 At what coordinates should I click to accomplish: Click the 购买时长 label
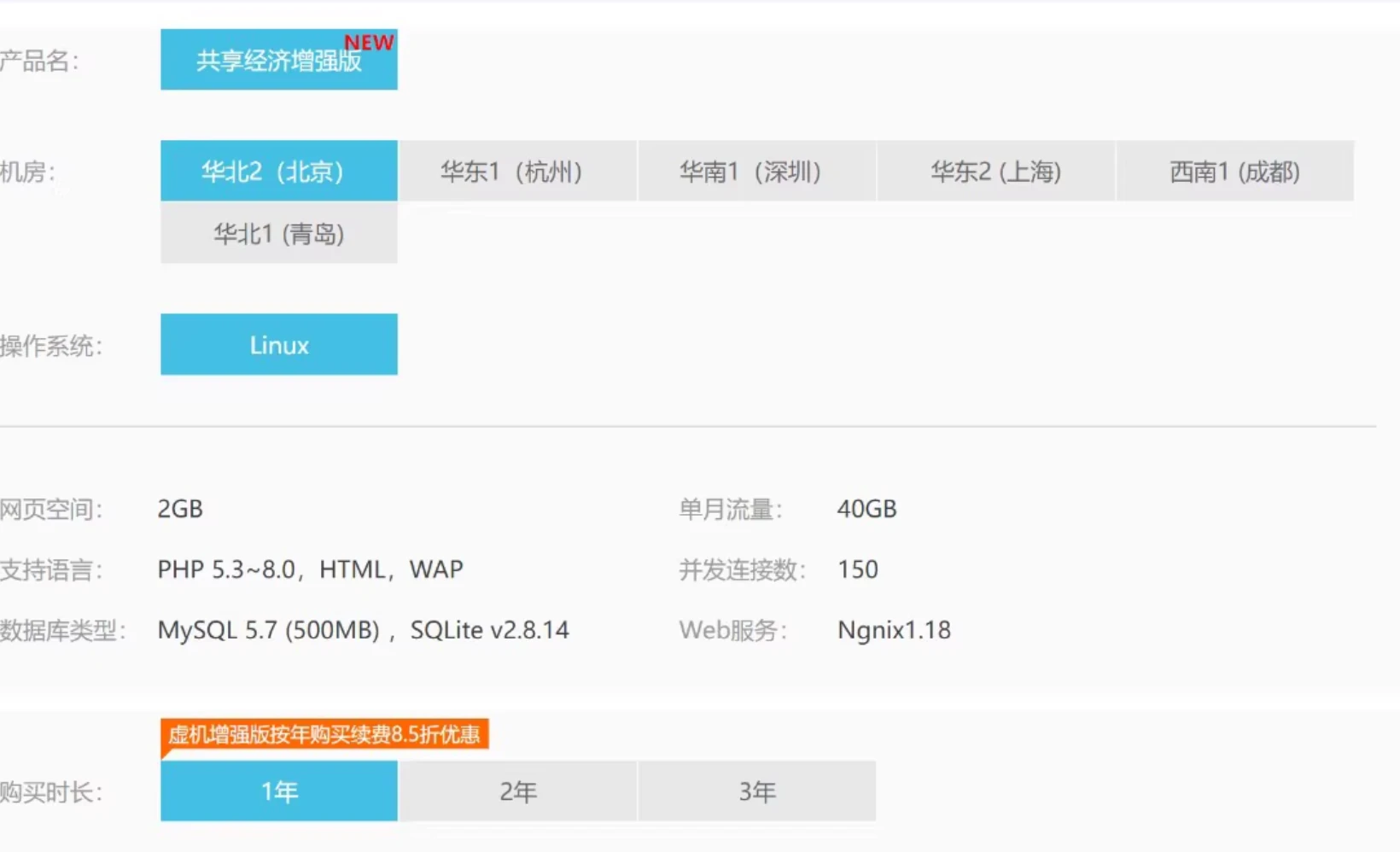(50, 792)
